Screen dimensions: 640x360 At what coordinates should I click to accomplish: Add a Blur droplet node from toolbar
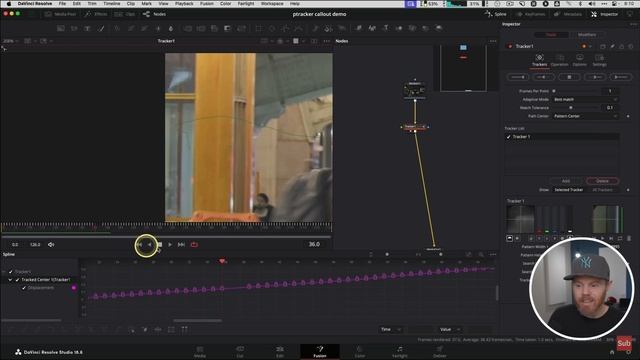coord(171,28)
